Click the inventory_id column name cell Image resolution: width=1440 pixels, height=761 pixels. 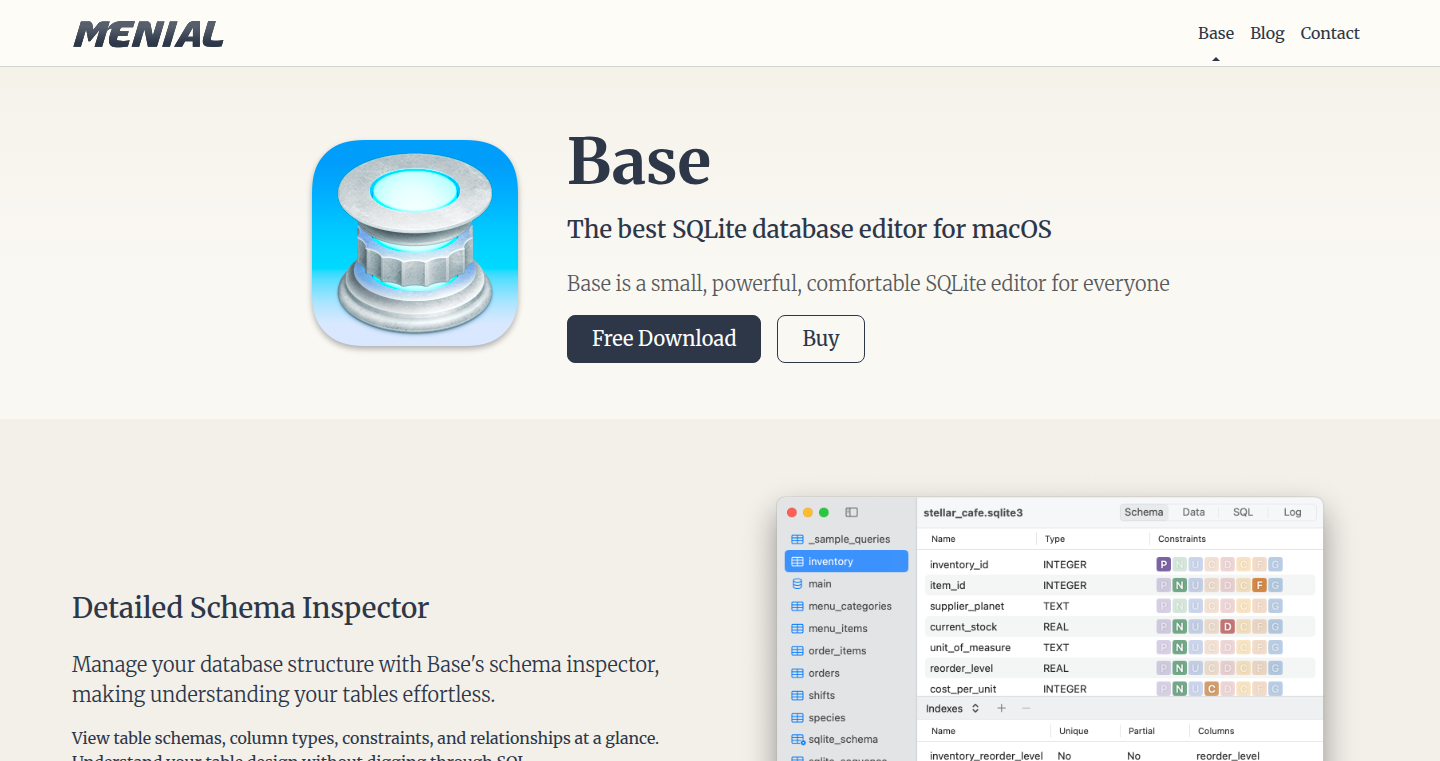(x=959, y=565)
